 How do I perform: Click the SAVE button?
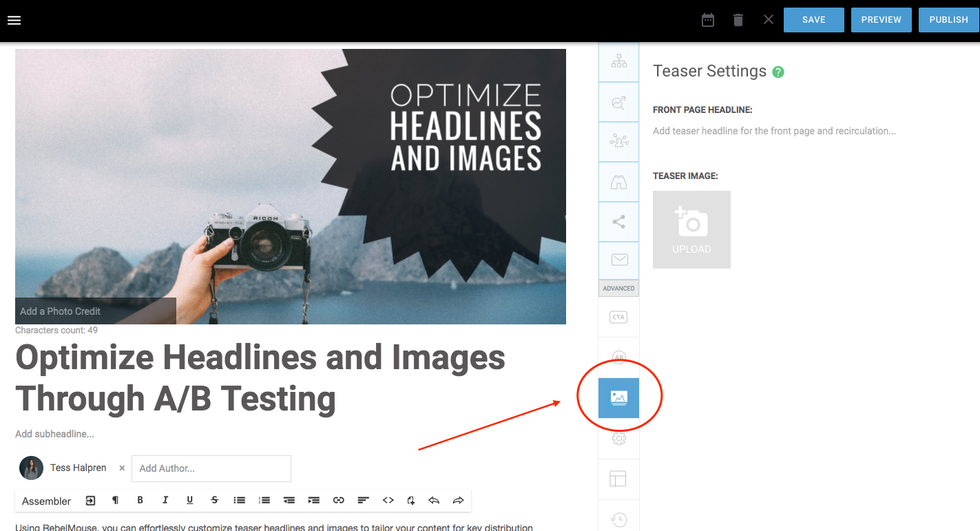coord(814,20)
